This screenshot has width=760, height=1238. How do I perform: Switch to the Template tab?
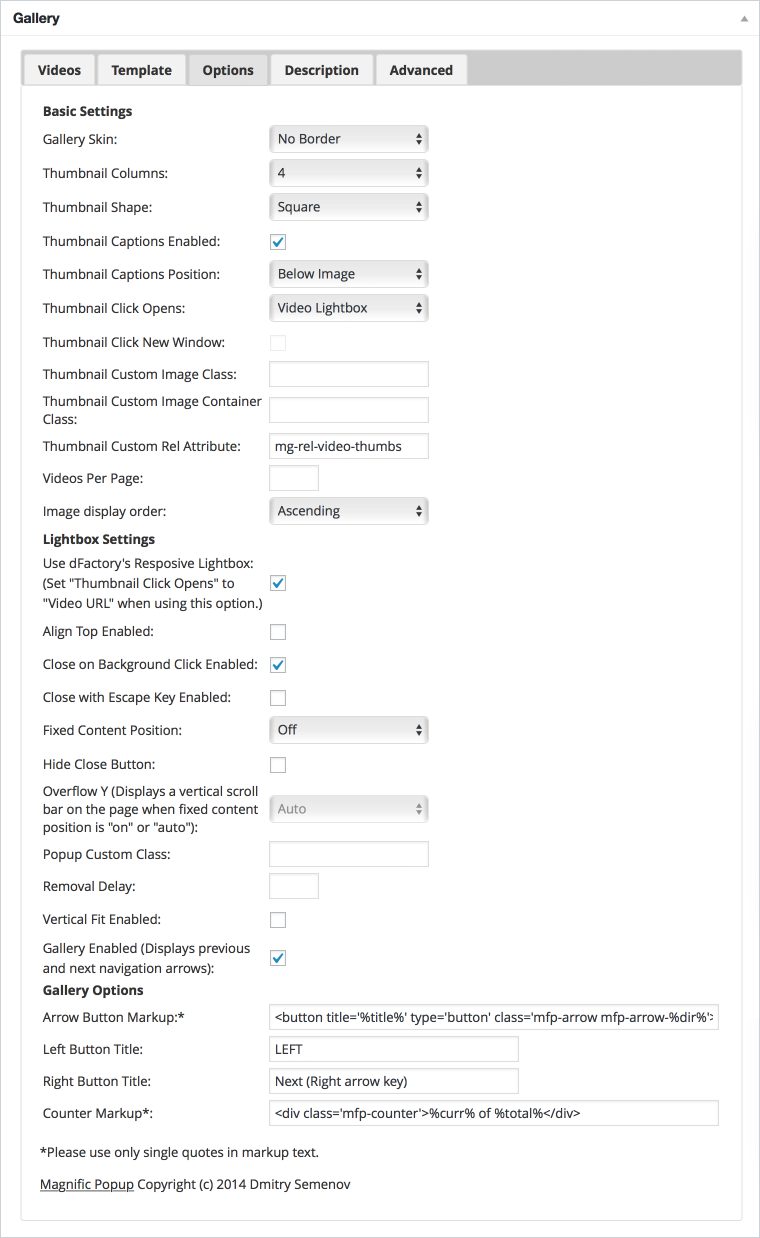(x=141, y=70)
